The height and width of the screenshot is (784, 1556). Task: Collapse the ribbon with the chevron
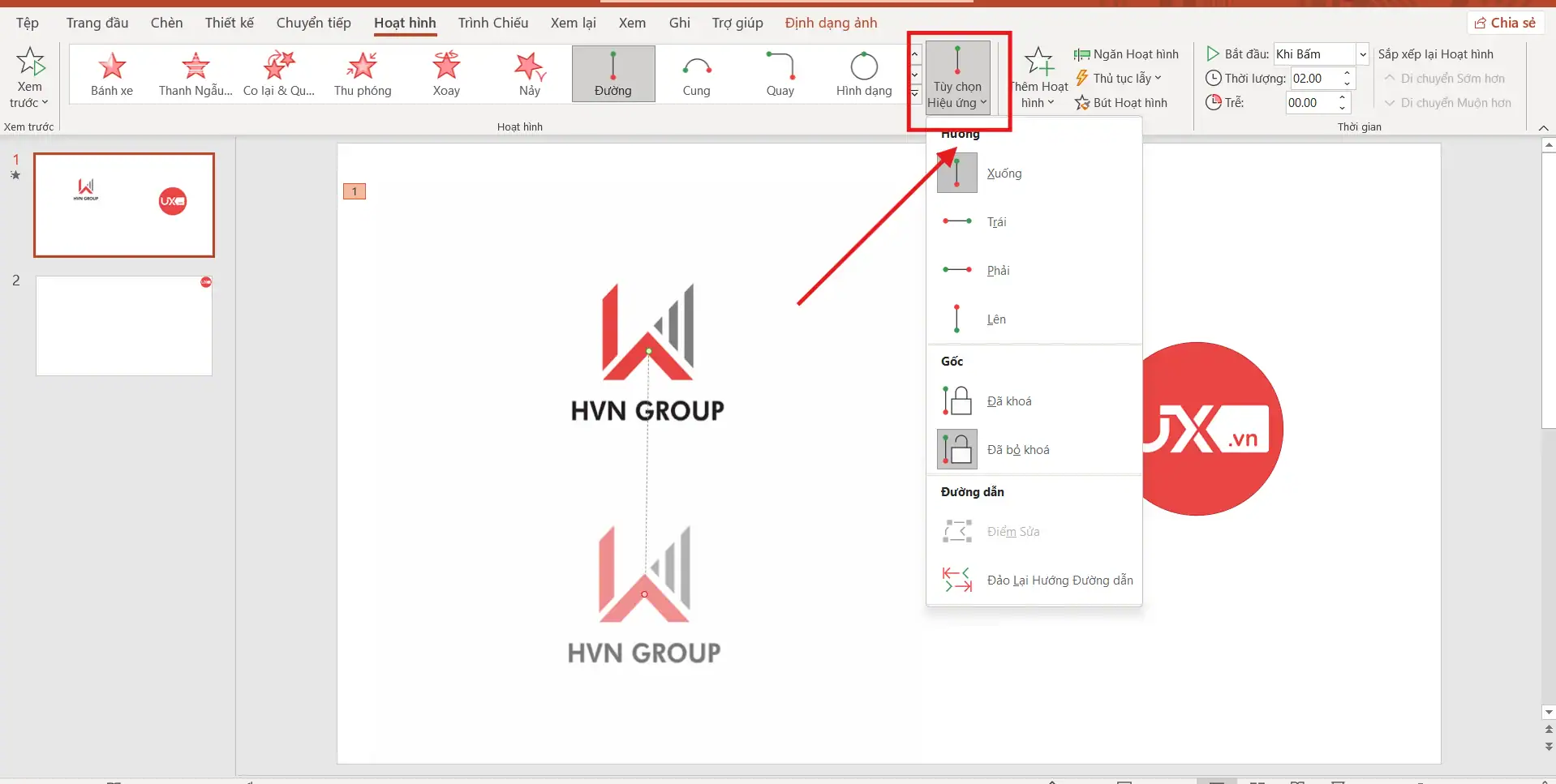click(x=1543, y=128)
